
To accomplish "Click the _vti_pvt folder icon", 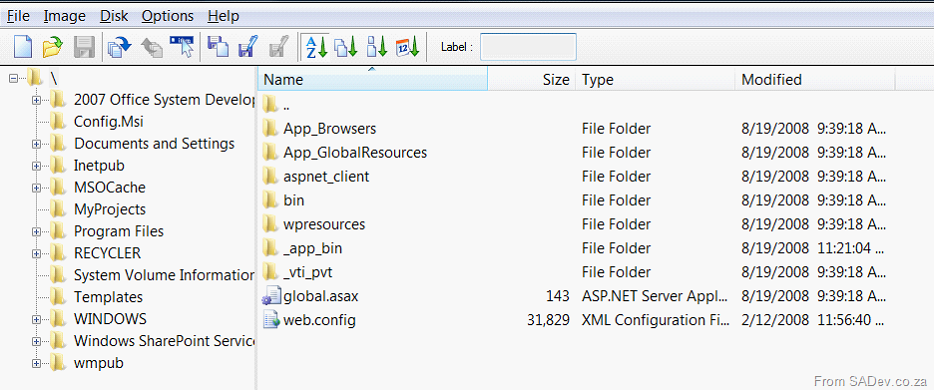I will (x=270, y=272).
